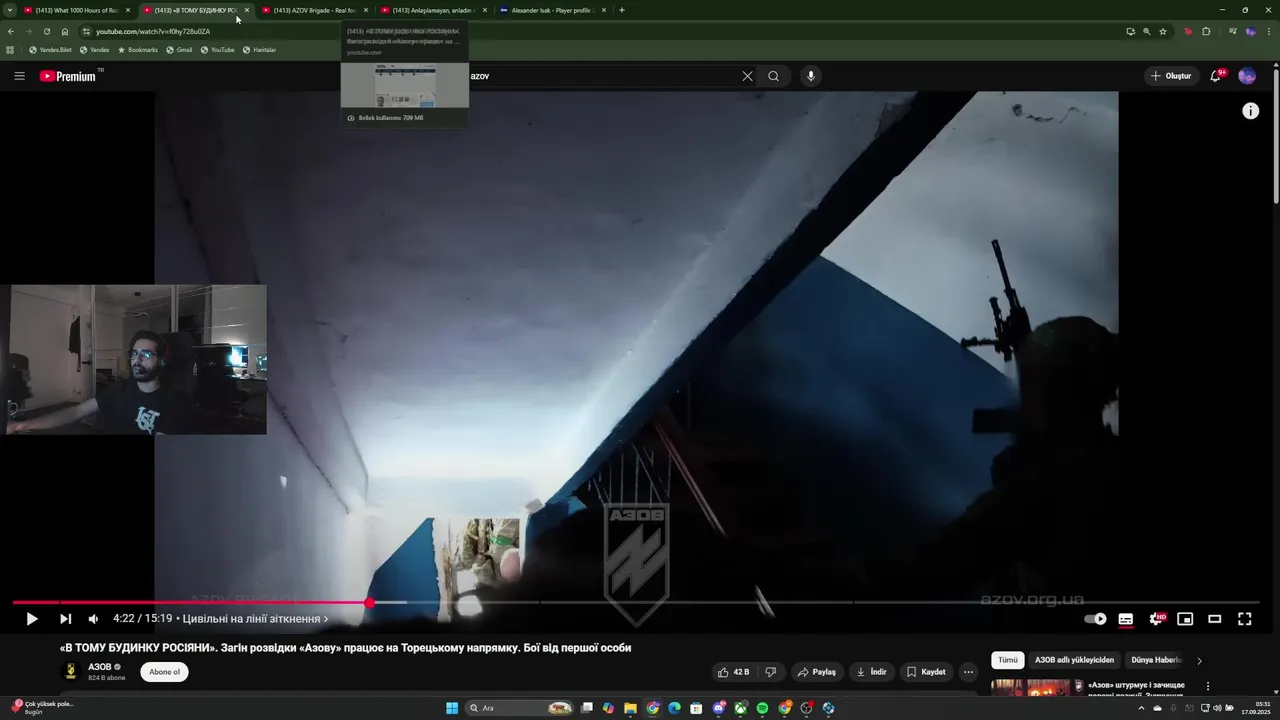Open АЗОВ channel name link

pyautogui.click(x=99, y=667)
